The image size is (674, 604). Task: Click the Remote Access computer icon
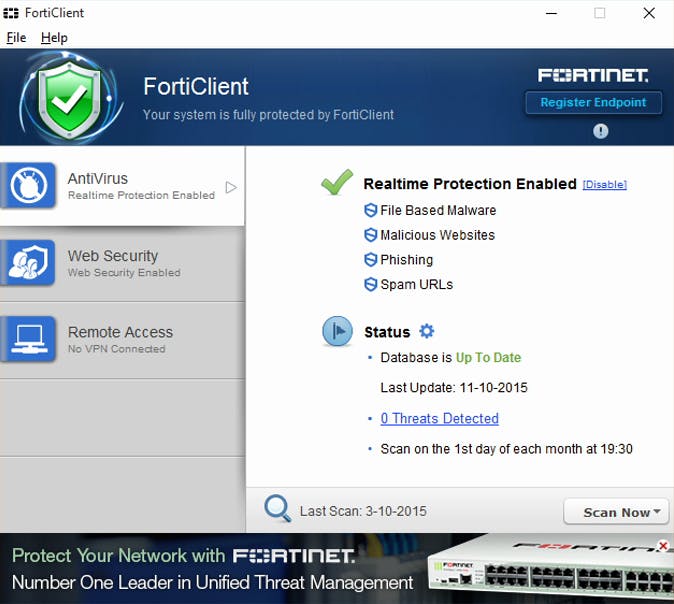28,339
